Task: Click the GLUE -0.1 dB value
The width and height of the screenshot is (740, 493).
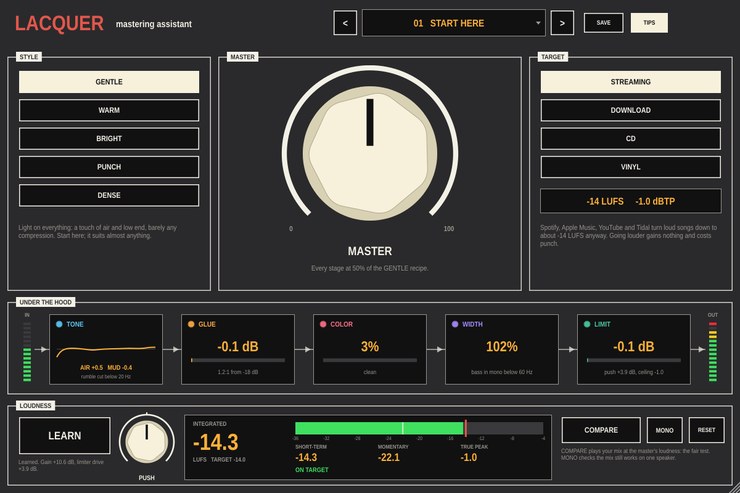Action: coord(238,346)
